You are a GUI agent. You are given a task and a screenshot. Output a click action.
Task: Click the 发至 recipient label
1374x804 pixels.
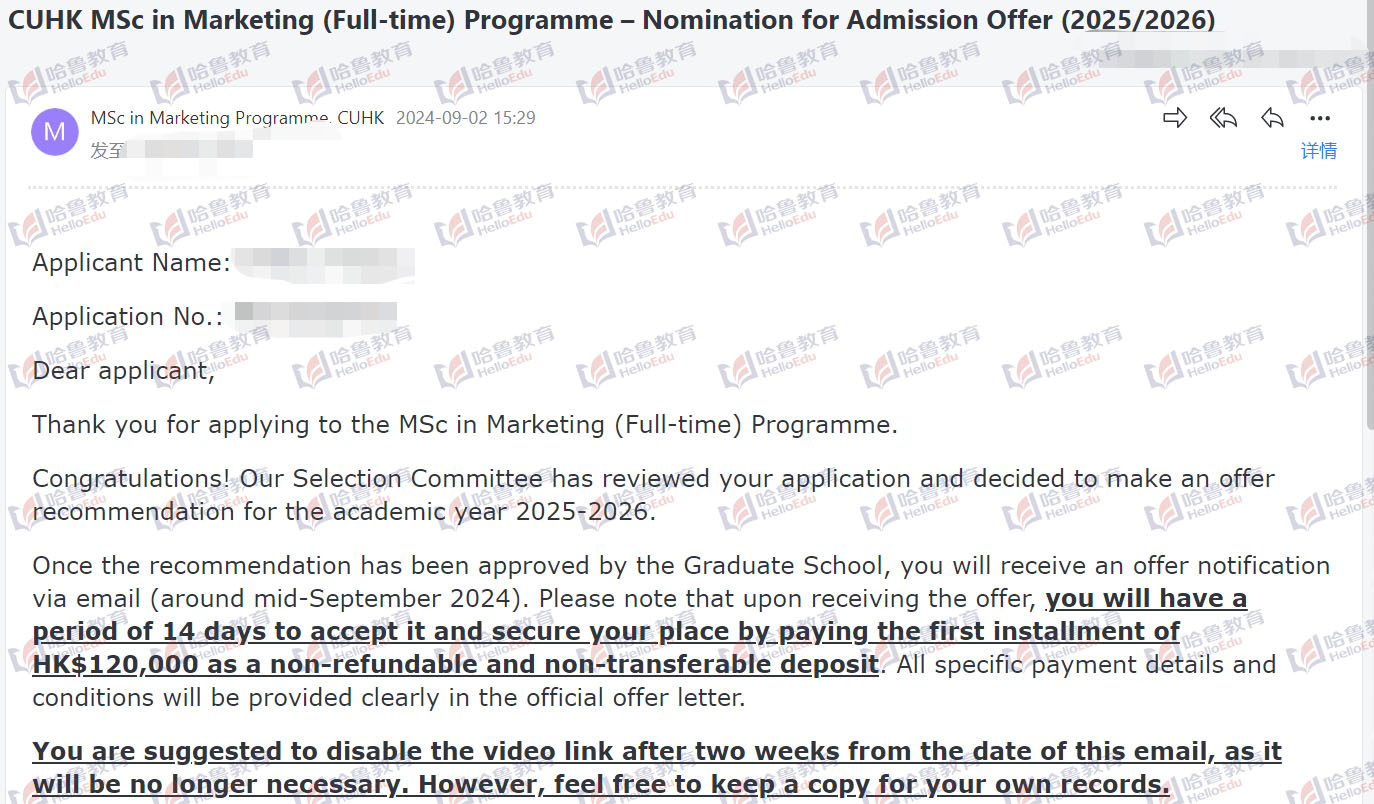point(107,151)
